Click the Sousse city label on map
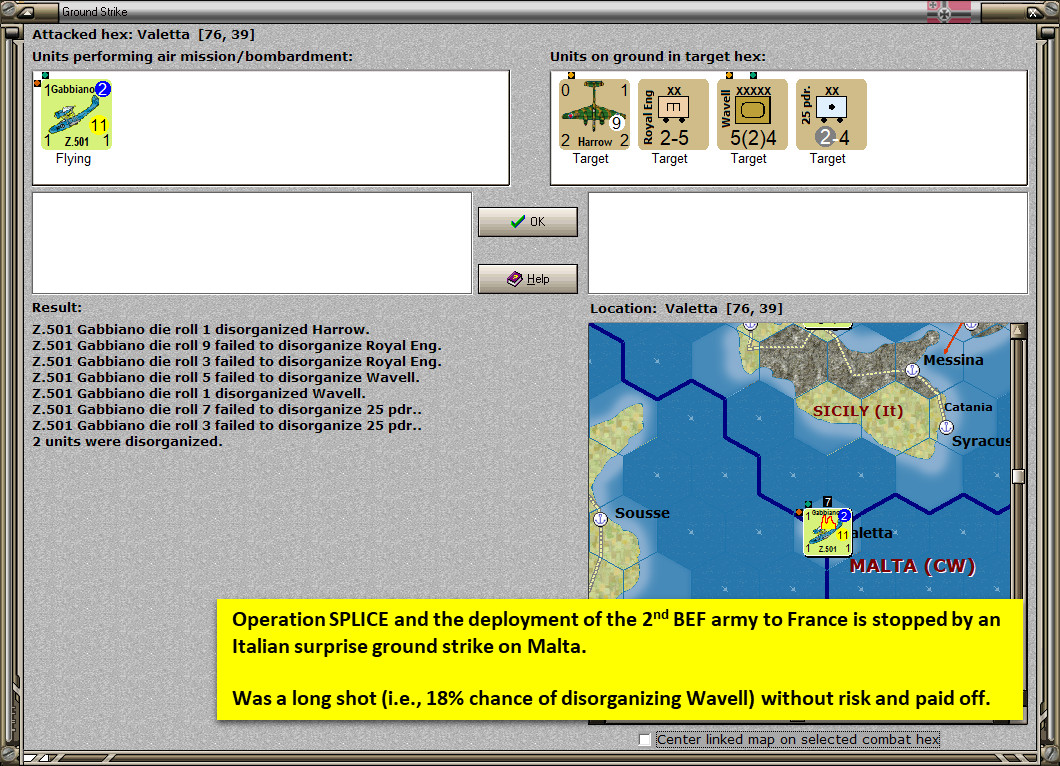Viewport: 1060px width, 766px height. click(642, 513)
